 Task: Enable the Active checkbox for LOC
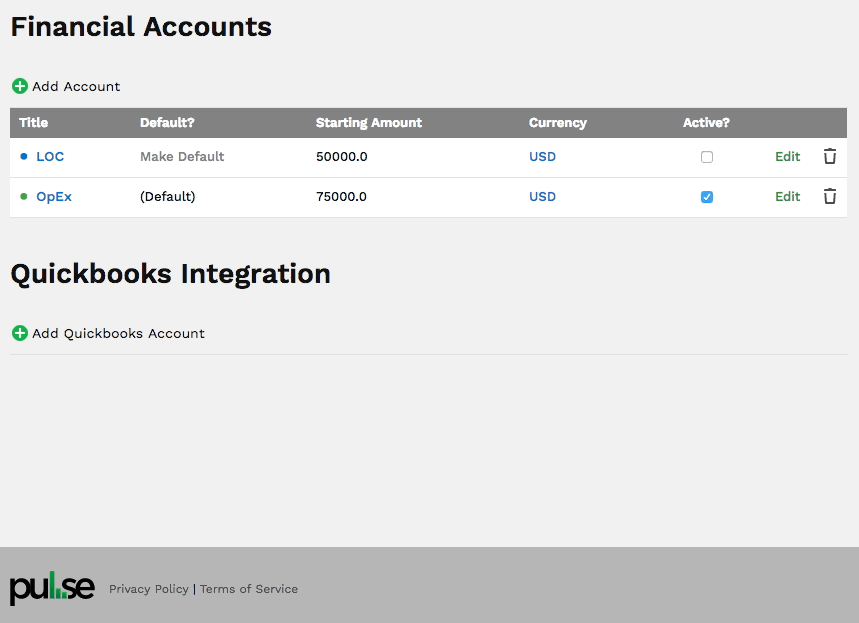coord(707,157)
